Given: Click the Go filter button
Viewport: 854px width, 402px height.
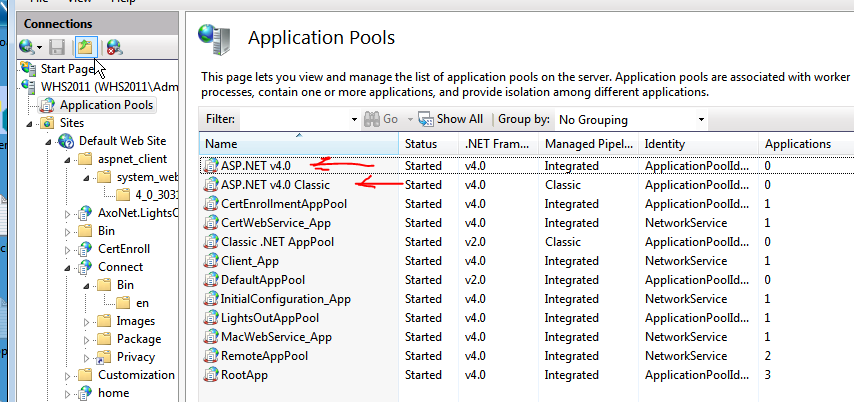Looking at the screenshot, I should (381, 119).
